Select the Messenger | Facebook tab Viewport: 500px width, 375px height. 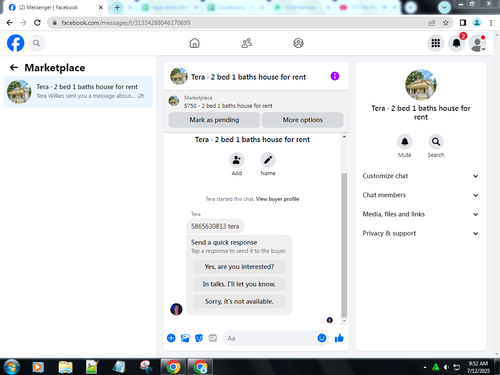point(56,7)
